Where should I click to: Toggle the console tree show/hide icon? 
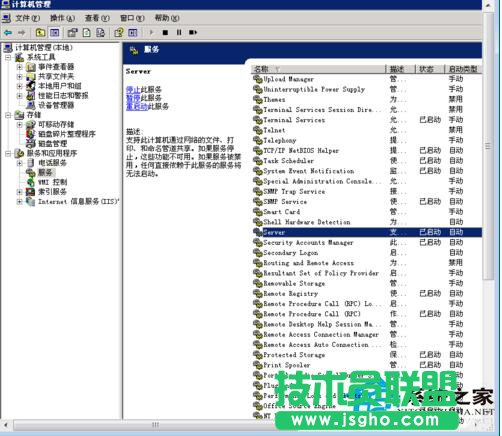(55, 33)
